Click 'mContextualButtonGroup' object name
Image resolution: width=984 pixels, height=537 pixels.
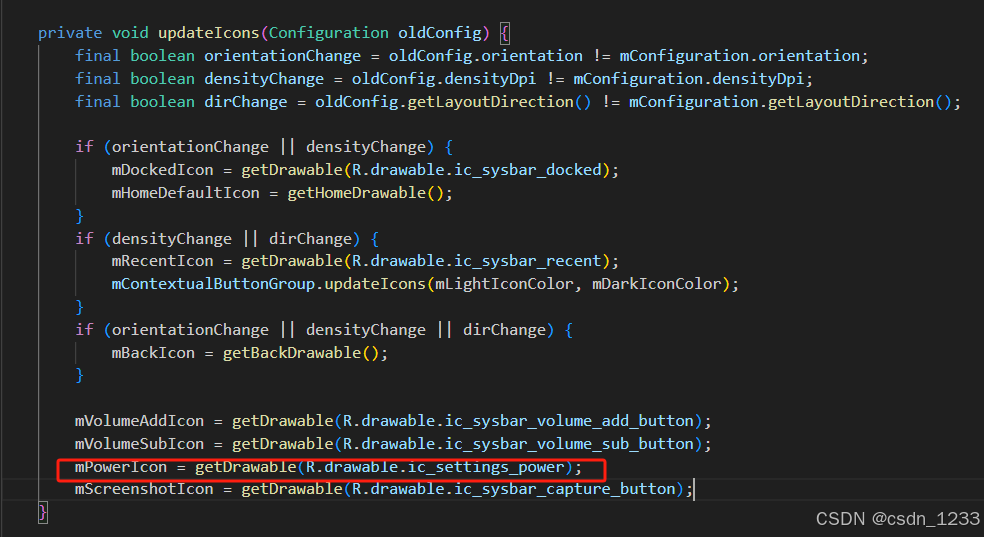(x=213, y=284)
